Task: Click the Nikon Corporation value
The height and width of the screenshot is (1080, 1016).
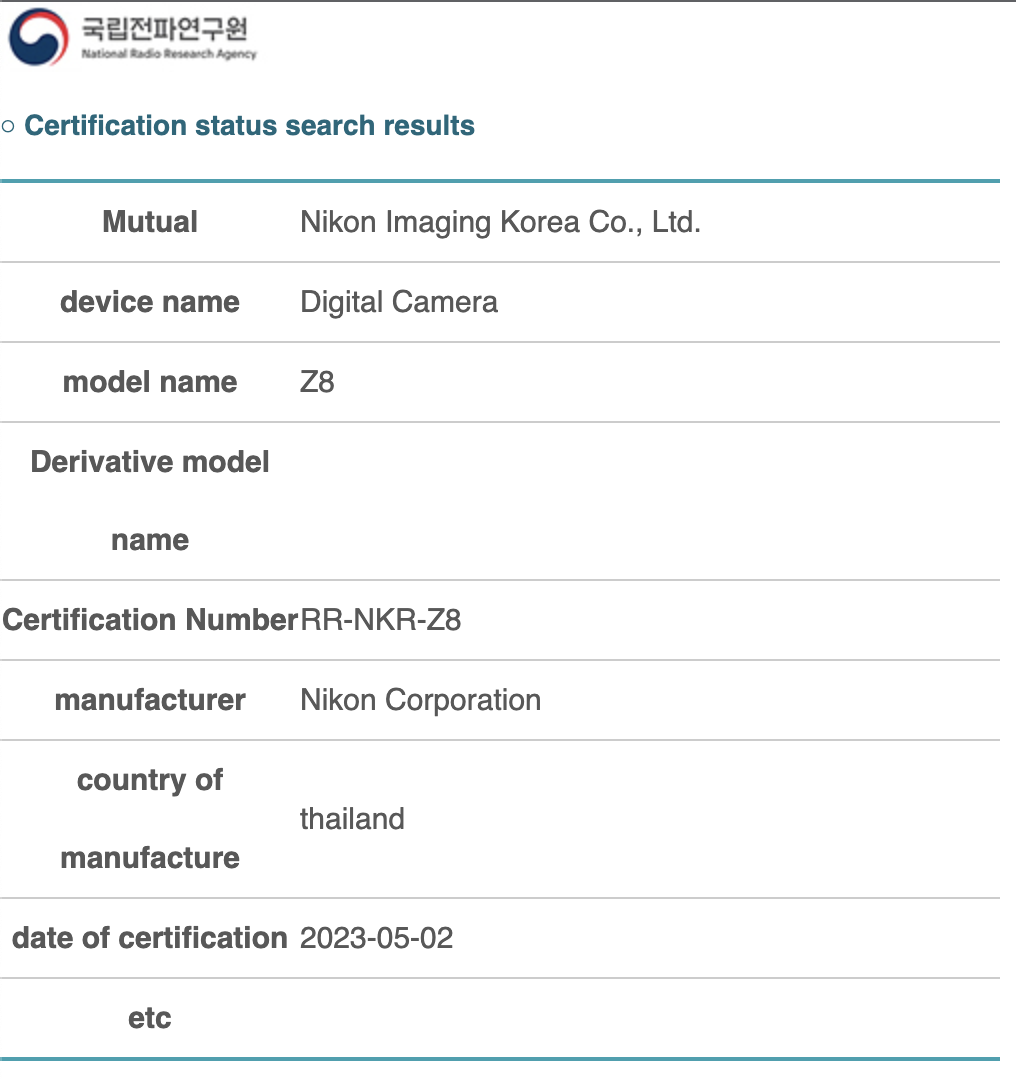Action: (420, 700)
